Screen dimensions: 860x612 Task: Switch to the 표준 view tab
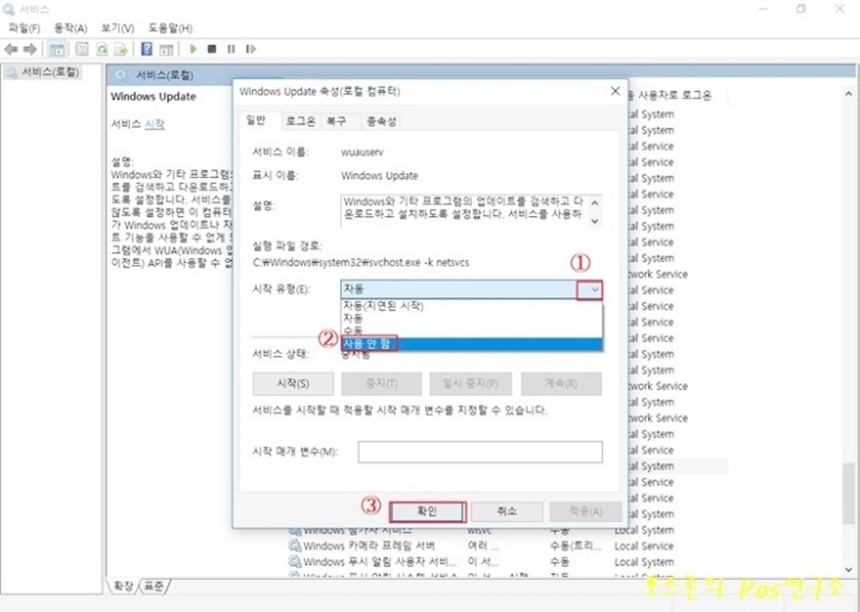(154, 586)
